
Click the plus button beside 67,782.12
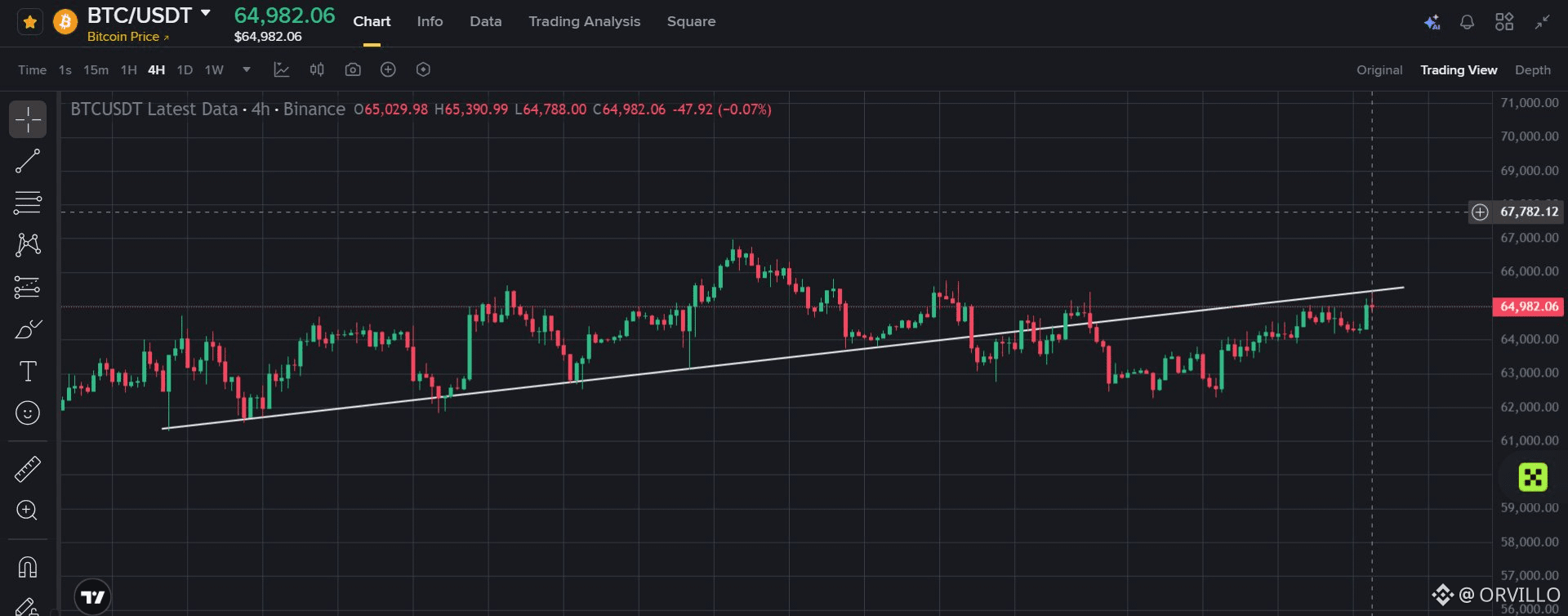[x=1480, y=212]
